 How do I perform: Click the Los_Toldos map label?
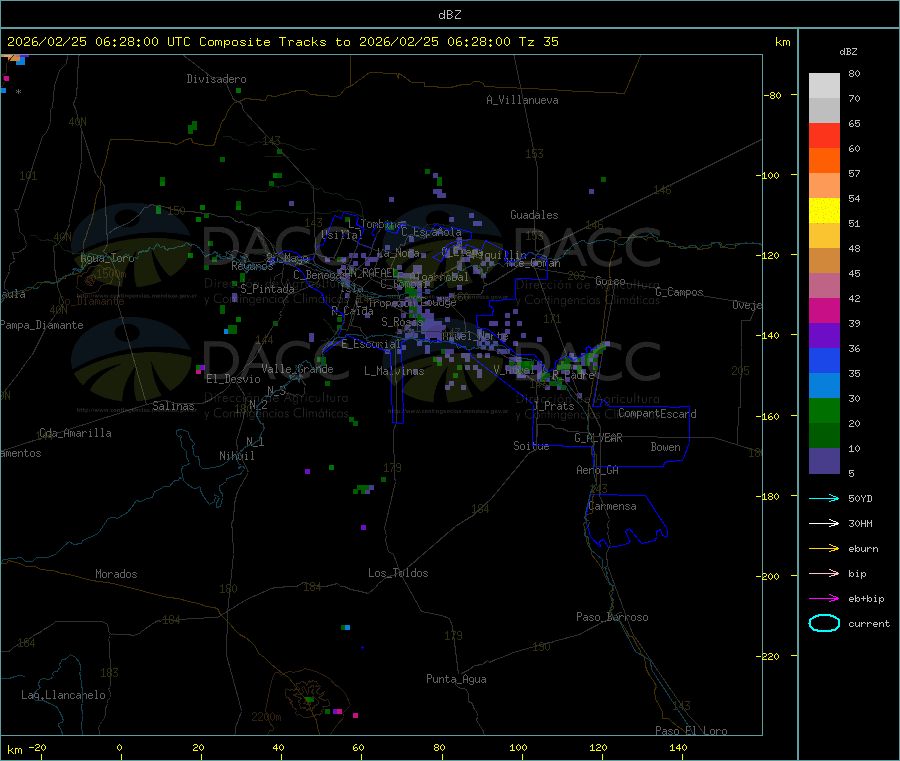point(398,573)
